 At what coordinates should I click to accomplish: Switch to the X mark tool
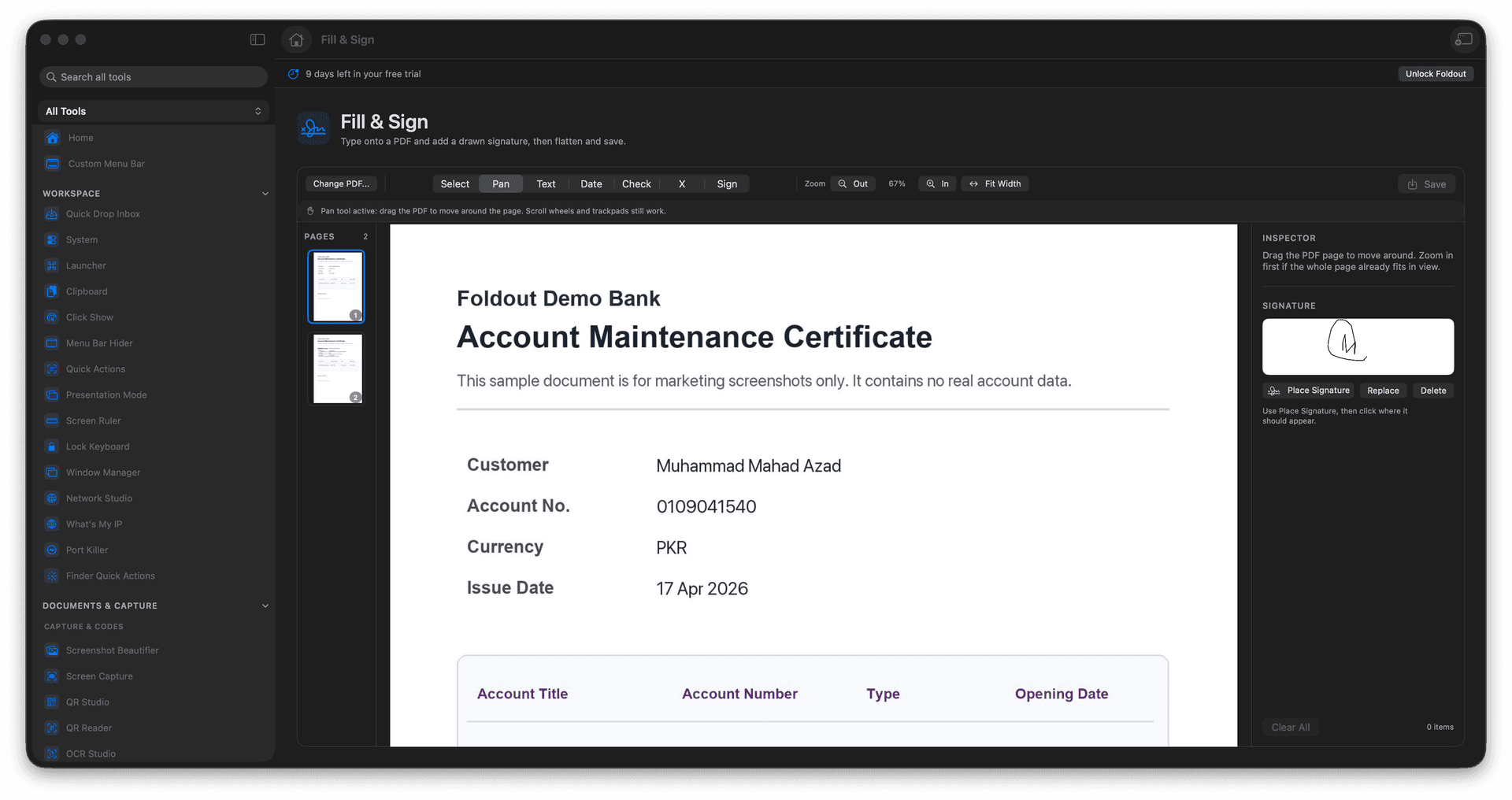tap(682, 184)
